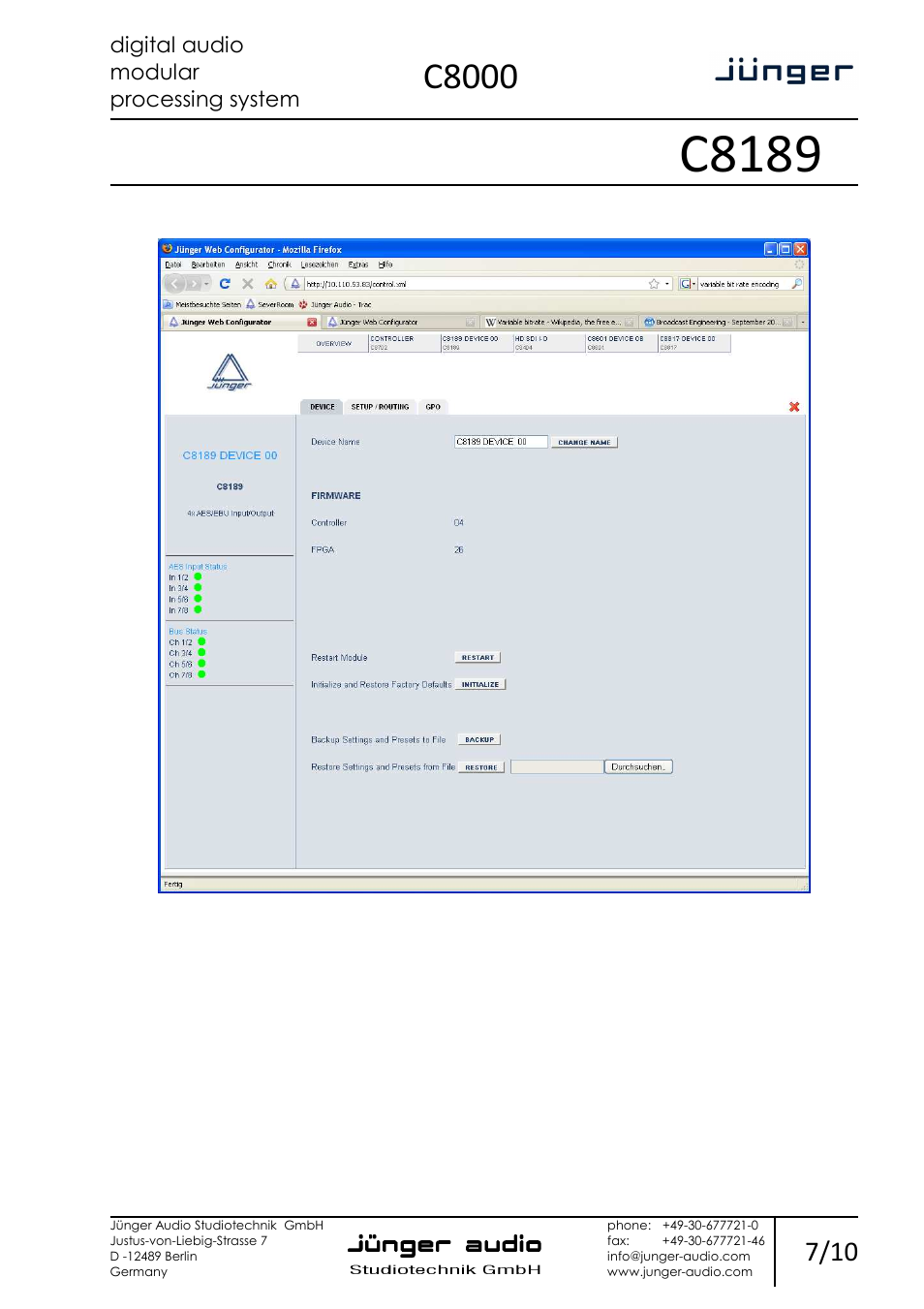Click the RESTART button
This screenshot has width=924, height=1309.
point(477,658)
